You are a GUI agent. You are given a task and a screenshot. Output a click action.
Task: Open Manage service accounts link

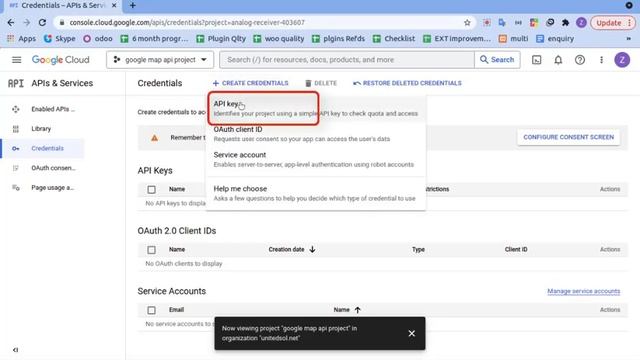pos(584,291)
